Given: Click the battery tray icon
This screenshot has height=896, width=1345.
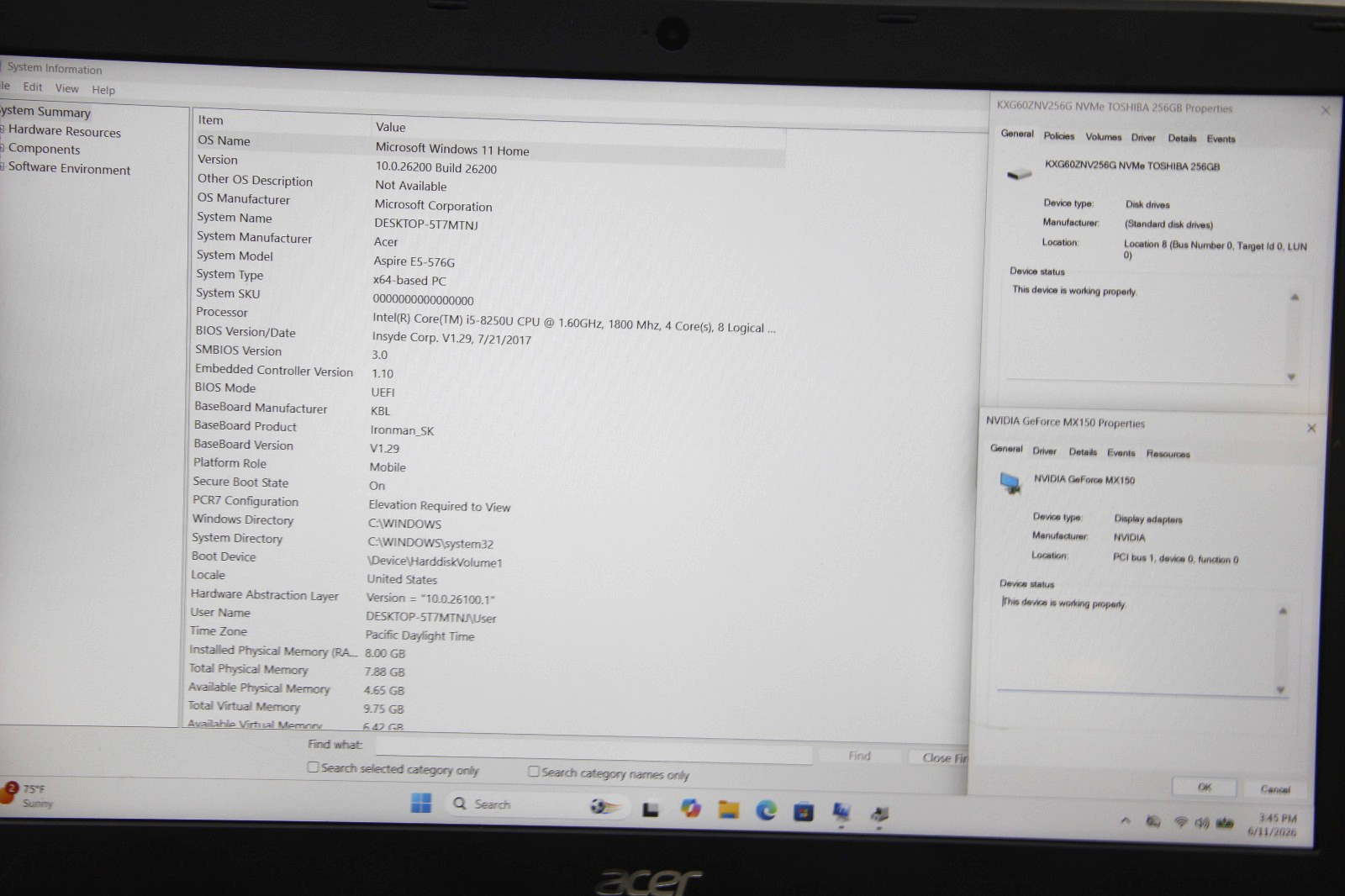Looking at the screenshot, I should click(1225, 824).
